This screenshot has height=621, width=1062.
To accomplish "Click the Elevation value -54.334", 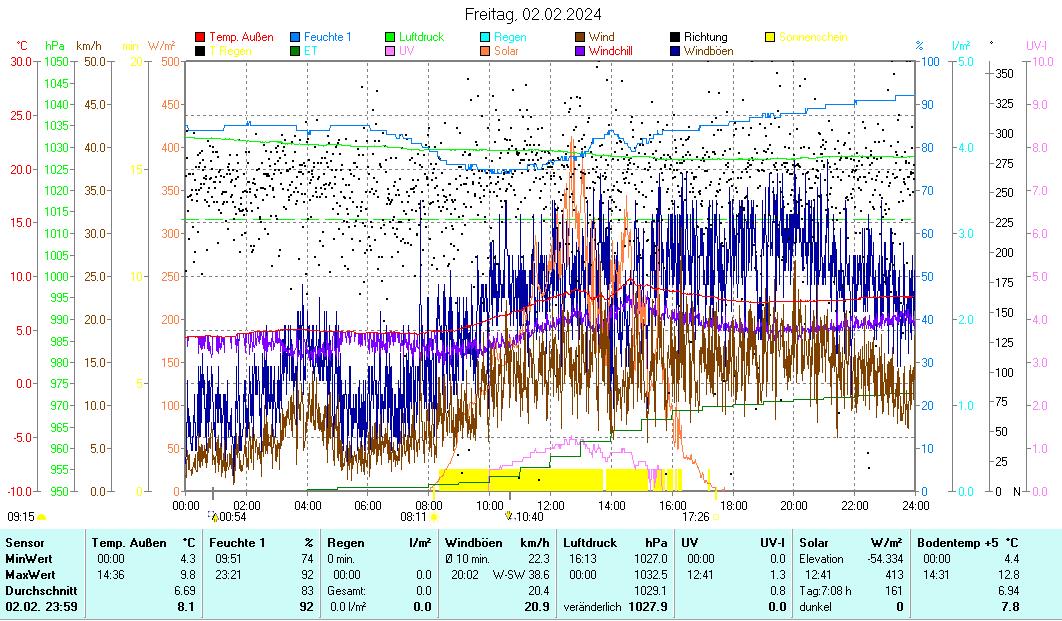I will pyautogui.click(x=885, y=559).
